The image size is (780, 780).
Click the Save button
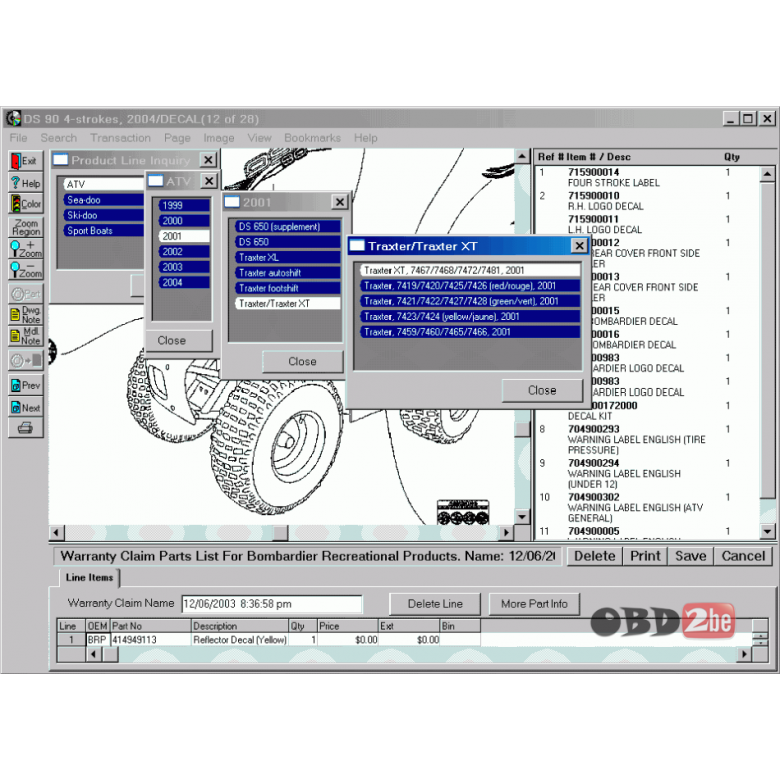[x=690, y=556]
